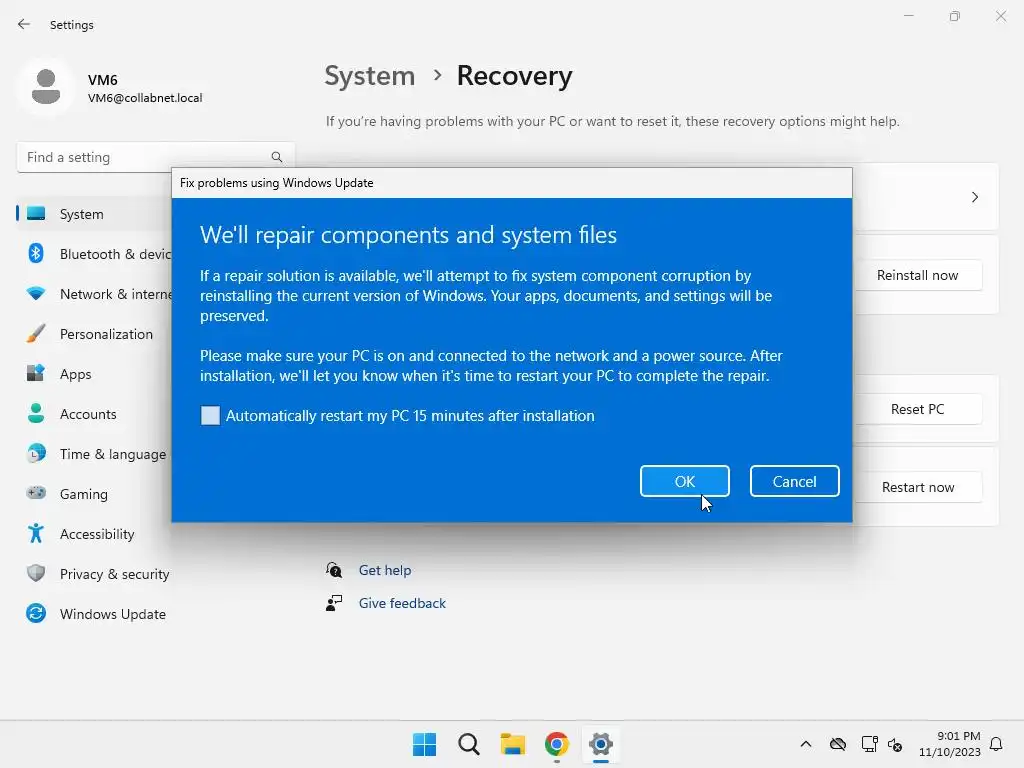The height and width of the screenshot is (768, 1024).
Task: Click the Privacy & security shield icon
Action: [36, 573]
